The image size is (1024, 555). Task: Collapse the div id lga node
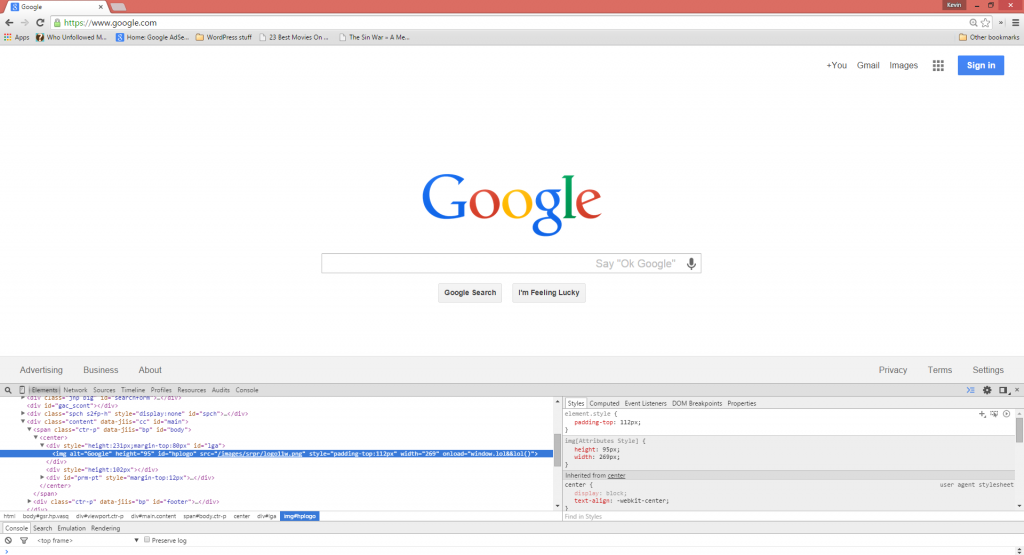click(42, 445)
